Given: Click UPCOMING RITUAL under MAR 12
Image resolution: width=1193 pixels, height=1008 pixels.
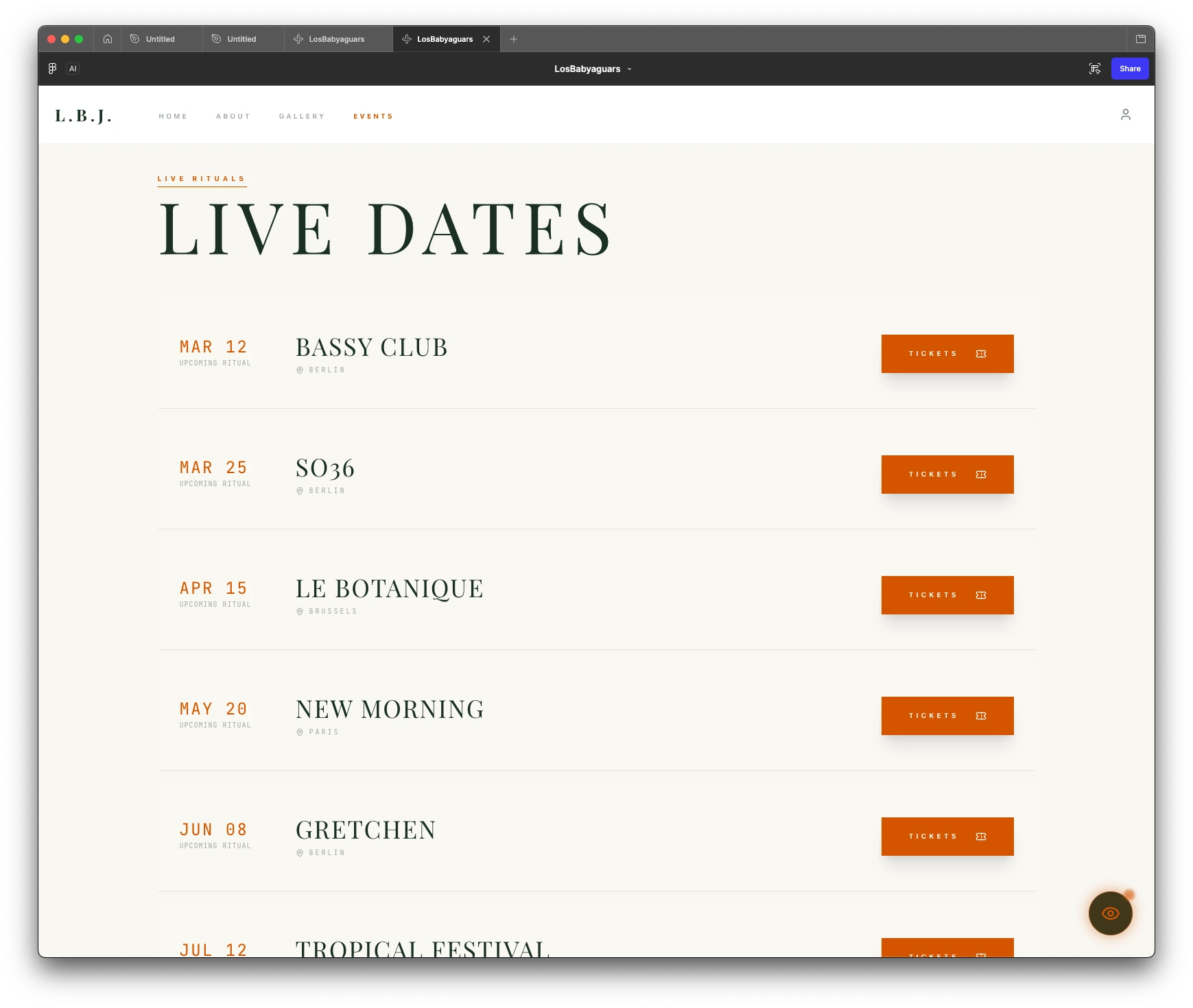Looking at the screenshot, I should [x=215, y=363].
